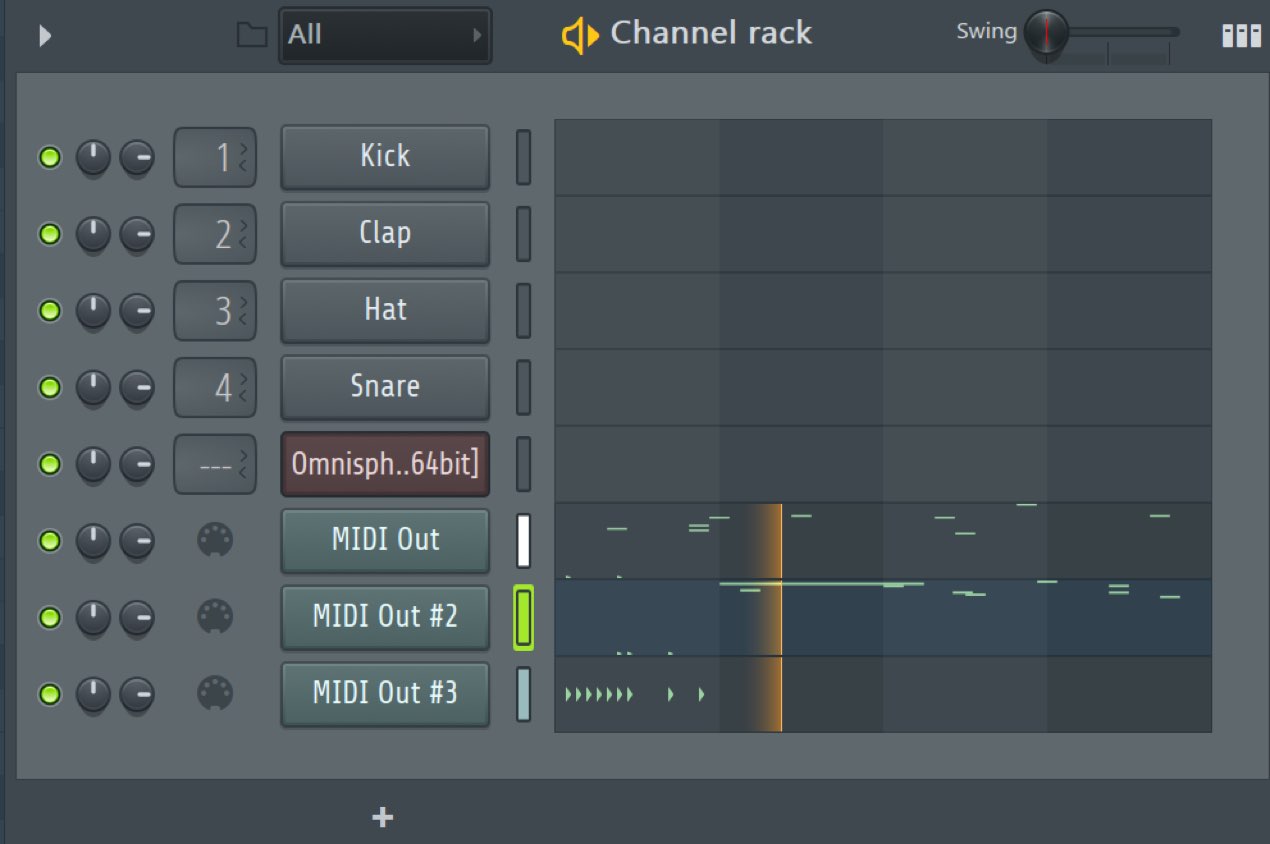Click the Hat volume knob

coord(137,311)
